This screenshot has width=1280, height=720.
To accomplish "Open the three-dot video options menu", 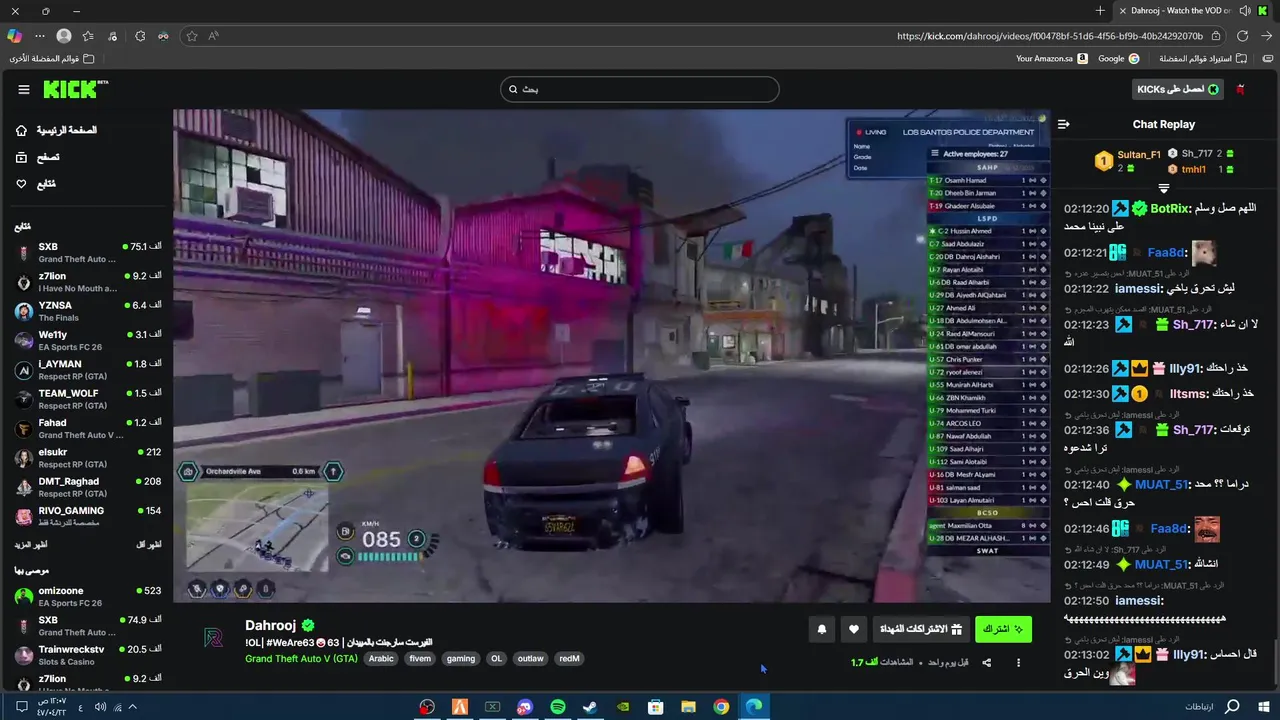I will (x=1019, y=662).
